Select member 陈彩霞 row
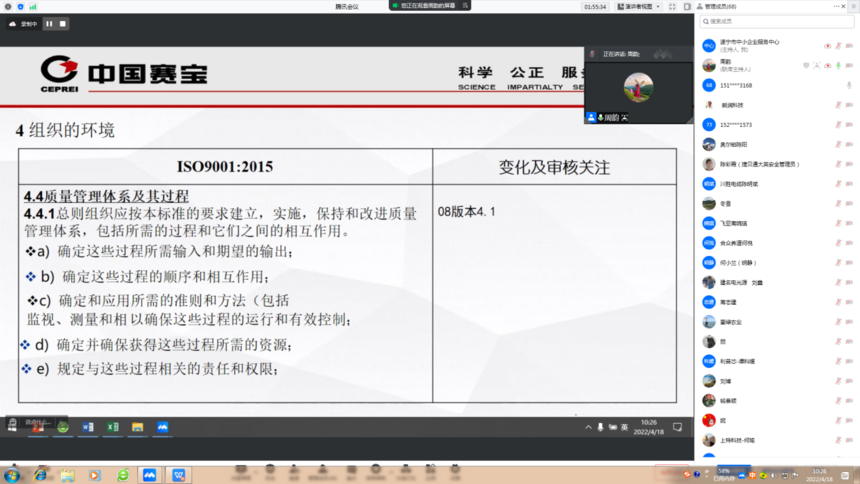This screenshot has width=860, height=484. click(x=777, y=164)
